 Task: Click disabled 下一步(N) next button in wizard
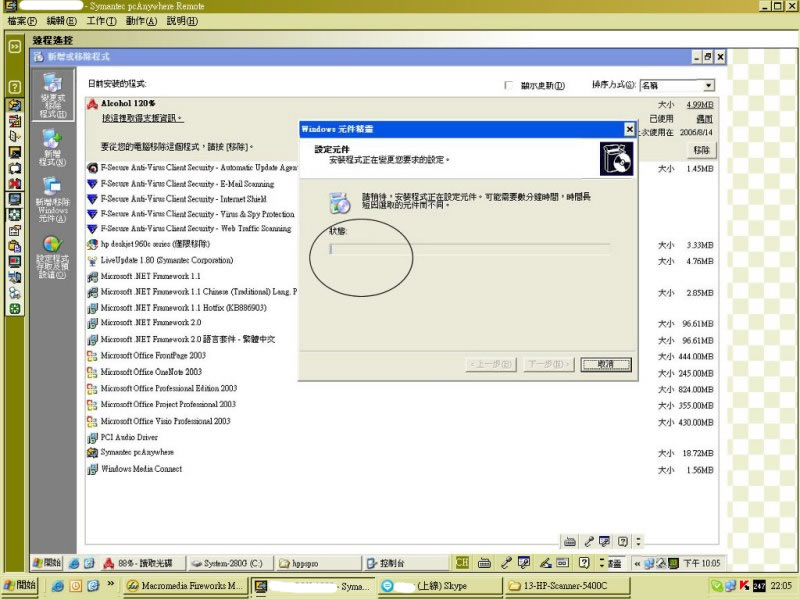tap(548, 364)
